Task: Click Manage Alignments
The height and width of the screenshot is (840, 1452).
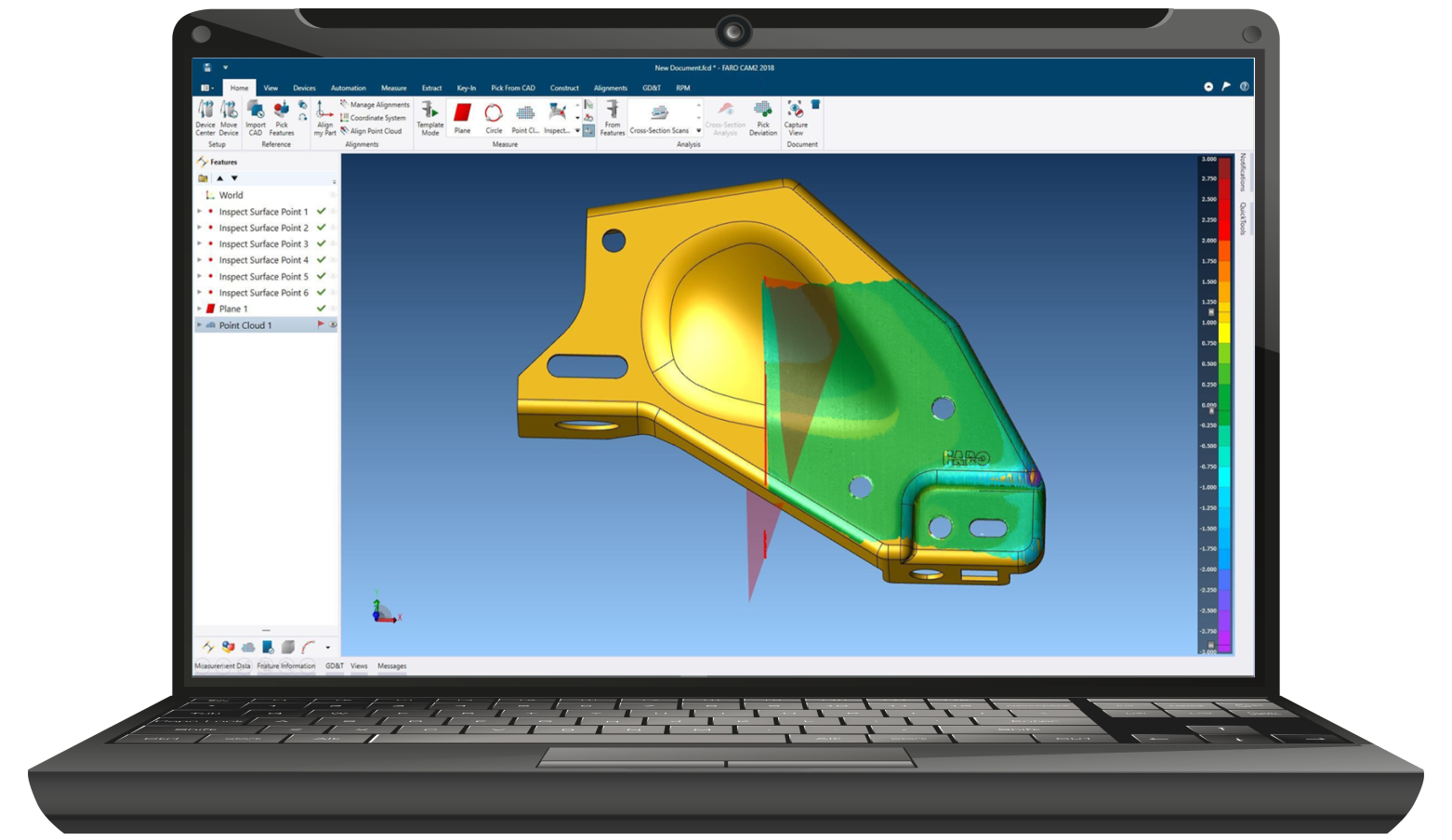Action: pos(378,105)
